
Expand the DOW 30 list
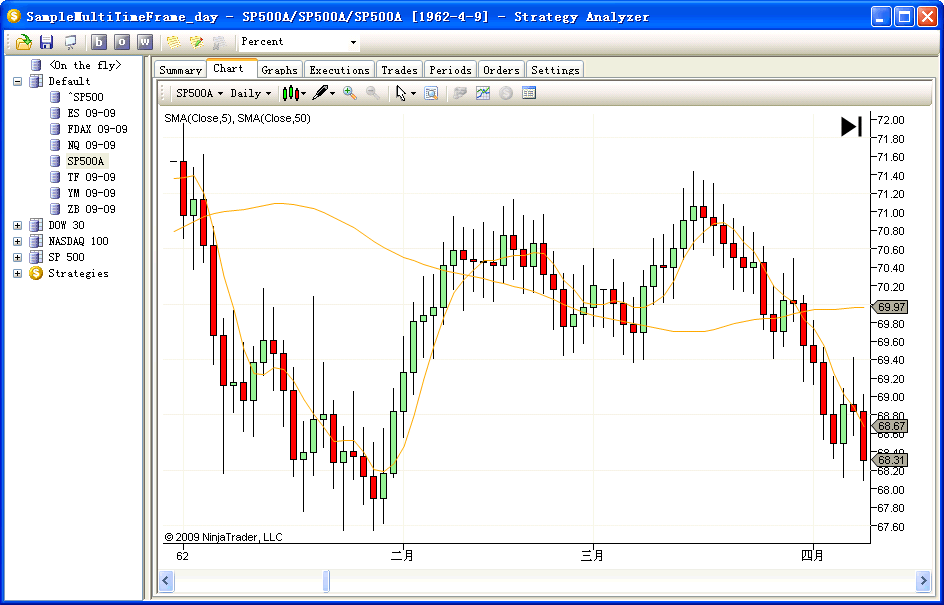pyautogui.click(x=17, y=225)
